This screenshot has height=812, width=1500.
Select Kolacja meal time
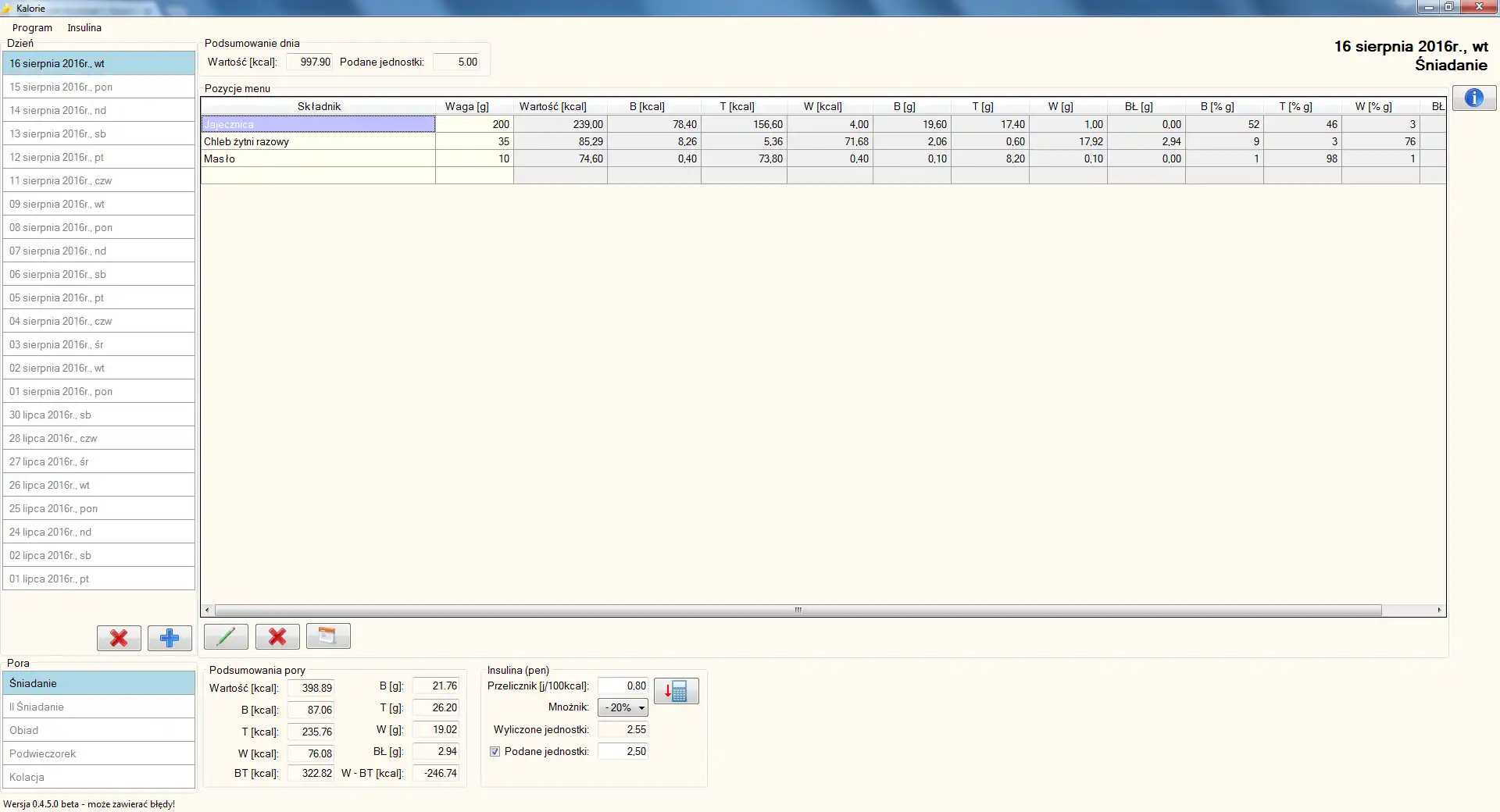tap(98, 777)
